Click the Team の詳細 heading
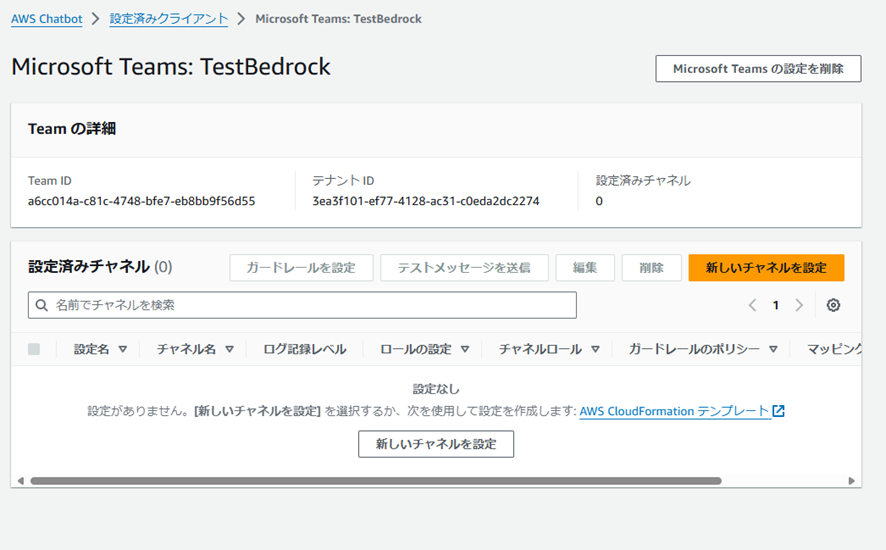886x550 pixels. pyautogui.click(x=72, y=129)
